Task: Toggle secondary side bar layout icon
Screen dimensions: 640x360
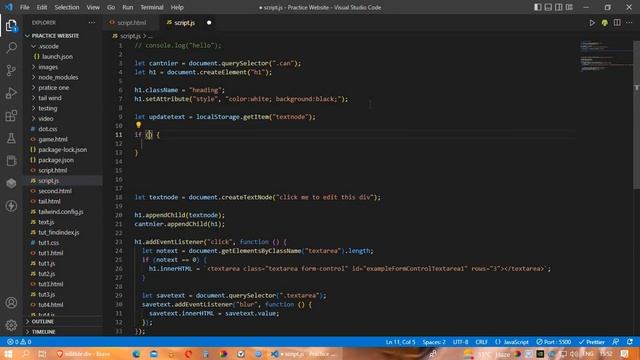Action: pyautogui.click(x=558, y=7)
